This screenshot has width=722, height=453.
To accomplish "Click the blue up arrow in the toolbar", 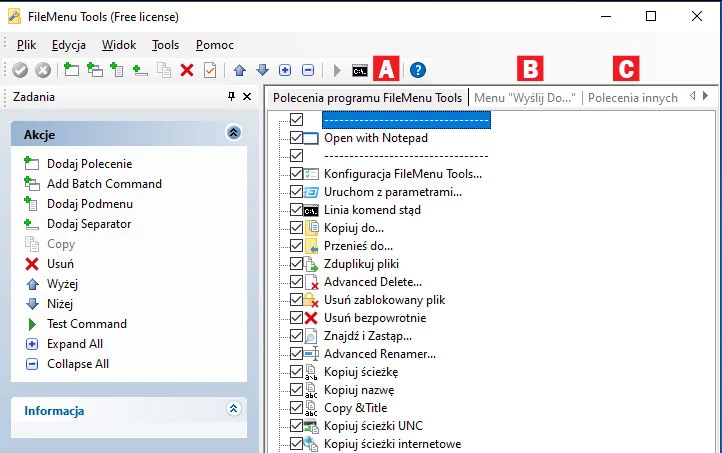I will (x=239, y=70).
